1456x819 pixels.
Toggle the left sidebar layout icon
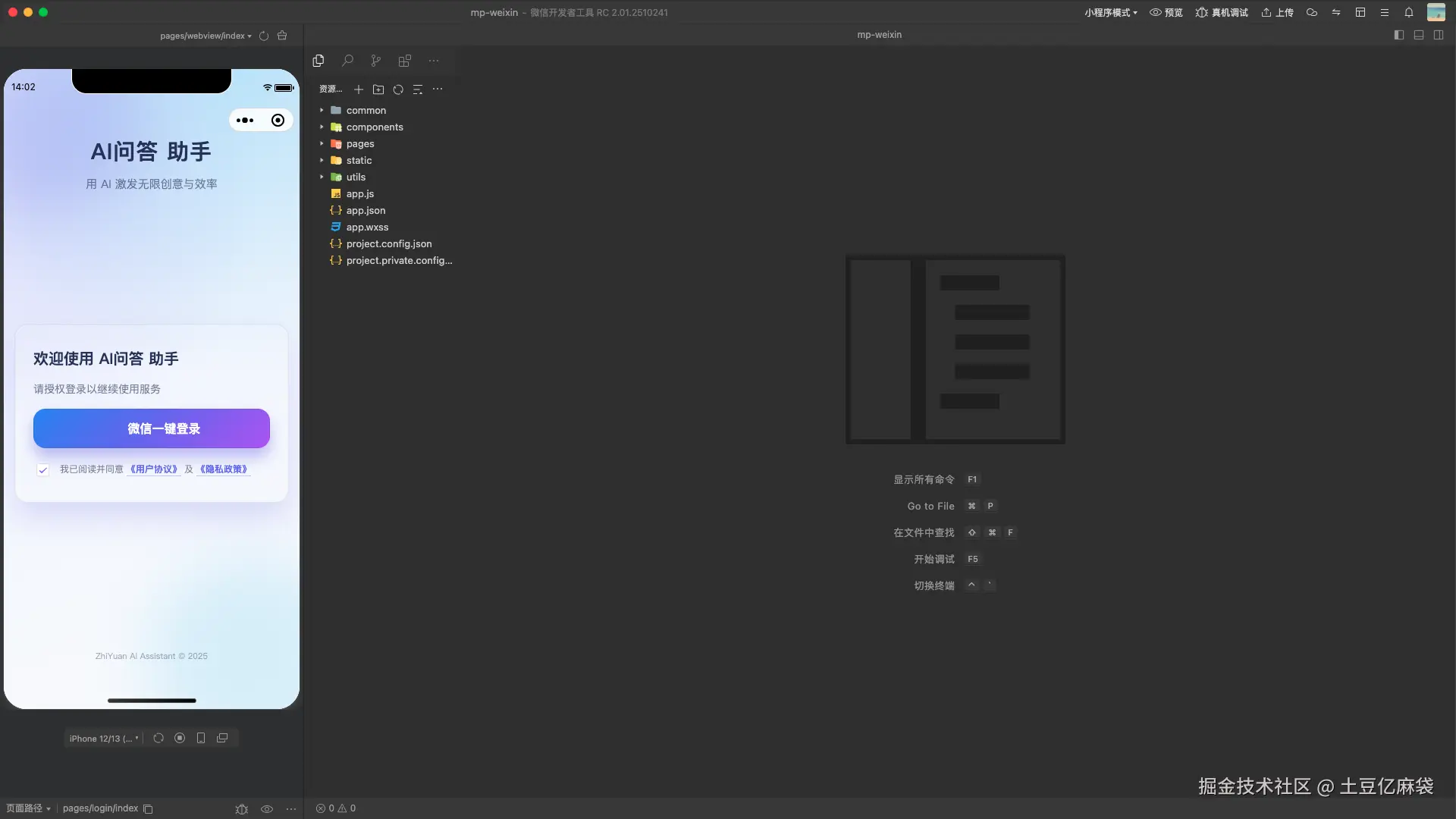[x=1399, y=35]
